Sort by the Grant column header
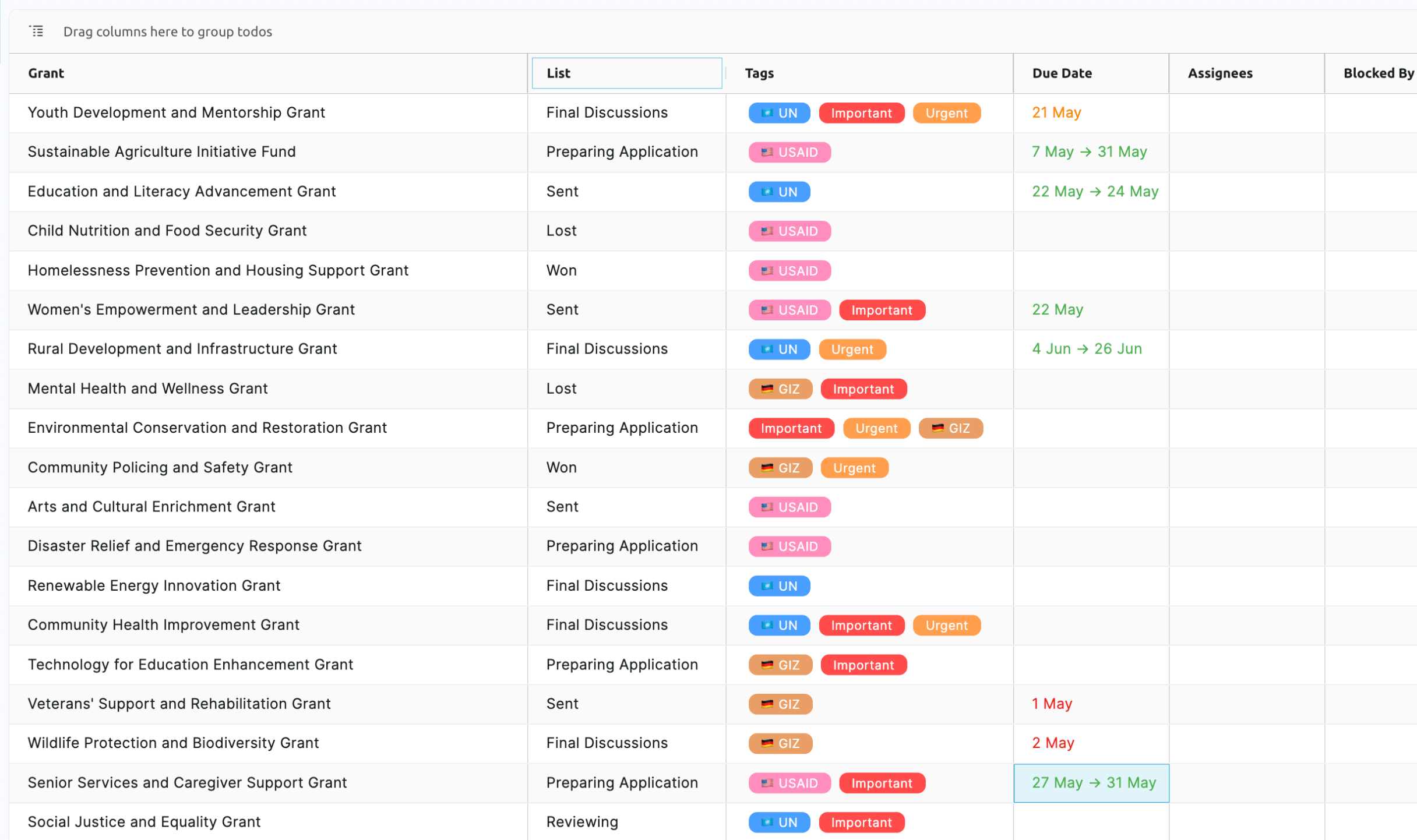The width and height of the screenshot is (1417, 840). click(46, 73)
